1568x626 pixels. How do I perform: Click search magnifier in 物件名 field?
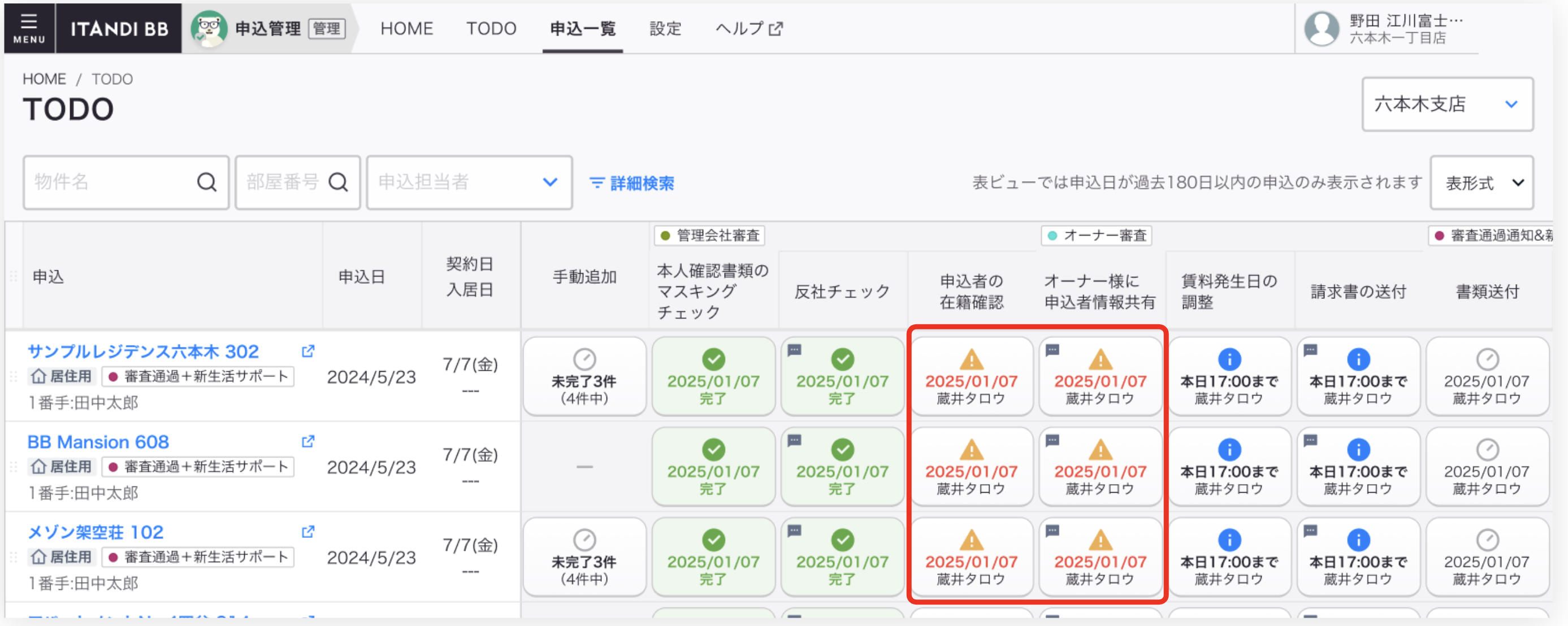click(206, 182)
